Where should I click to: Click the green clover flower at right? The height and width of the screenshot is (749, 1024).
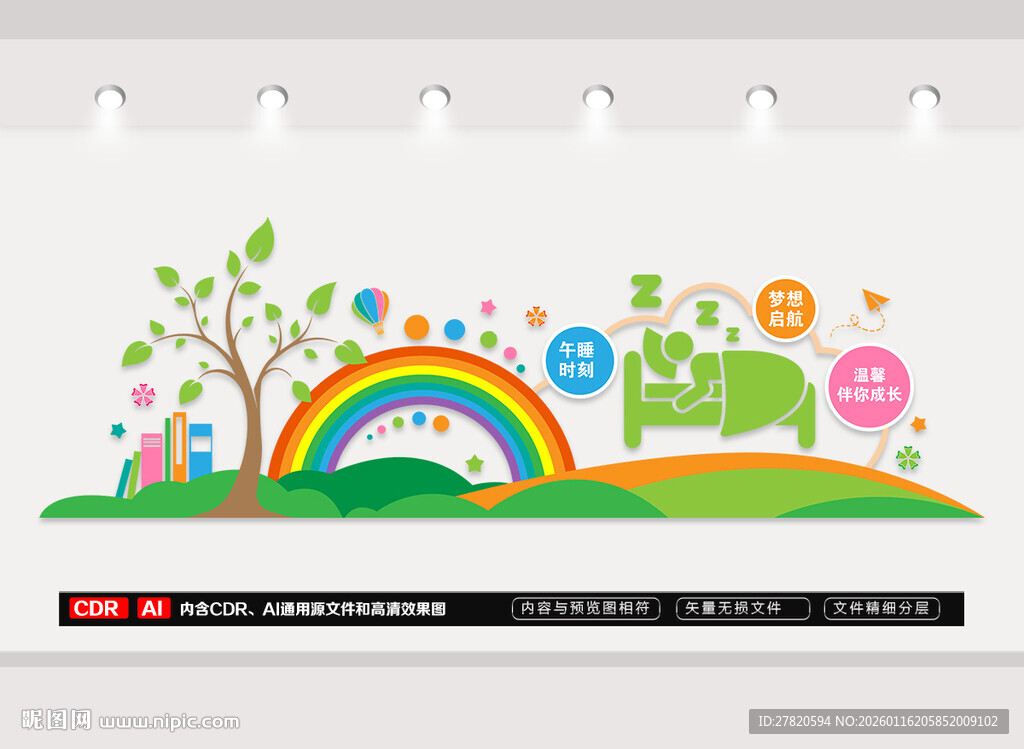pyautogui.click(x=908, y=458)
